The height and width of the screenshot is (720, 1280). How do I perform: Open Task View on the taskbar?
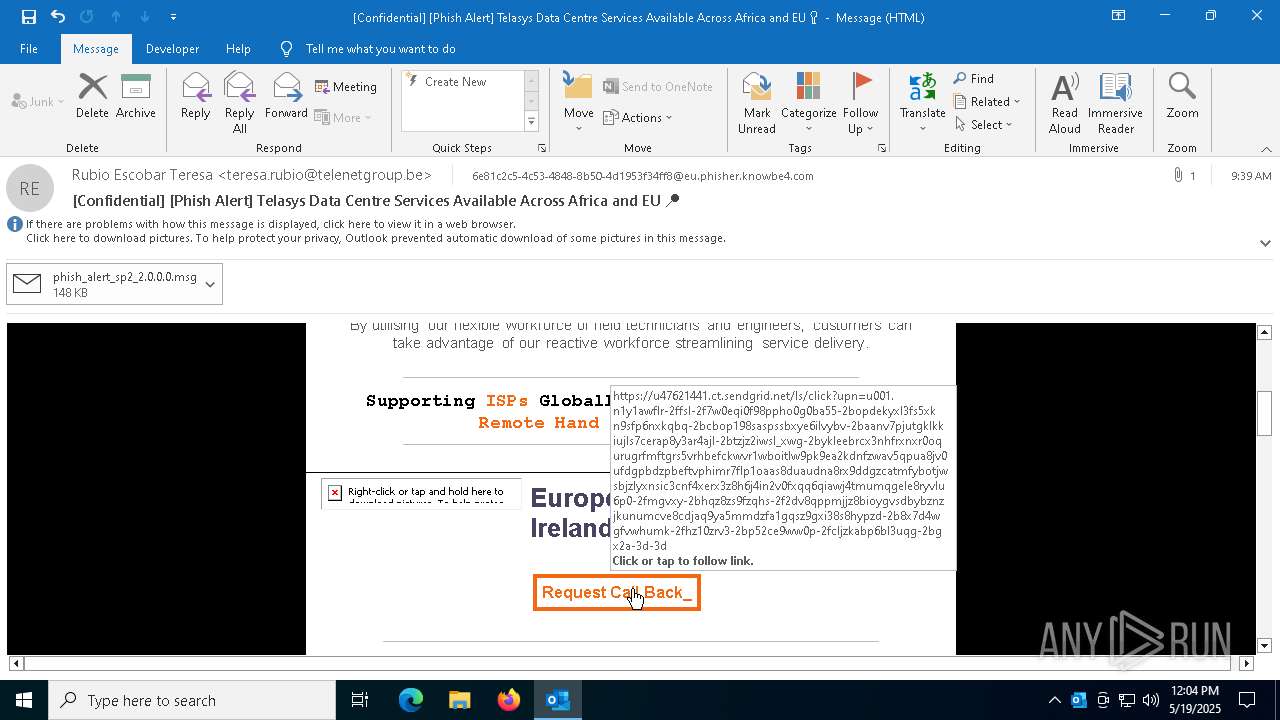360,700
